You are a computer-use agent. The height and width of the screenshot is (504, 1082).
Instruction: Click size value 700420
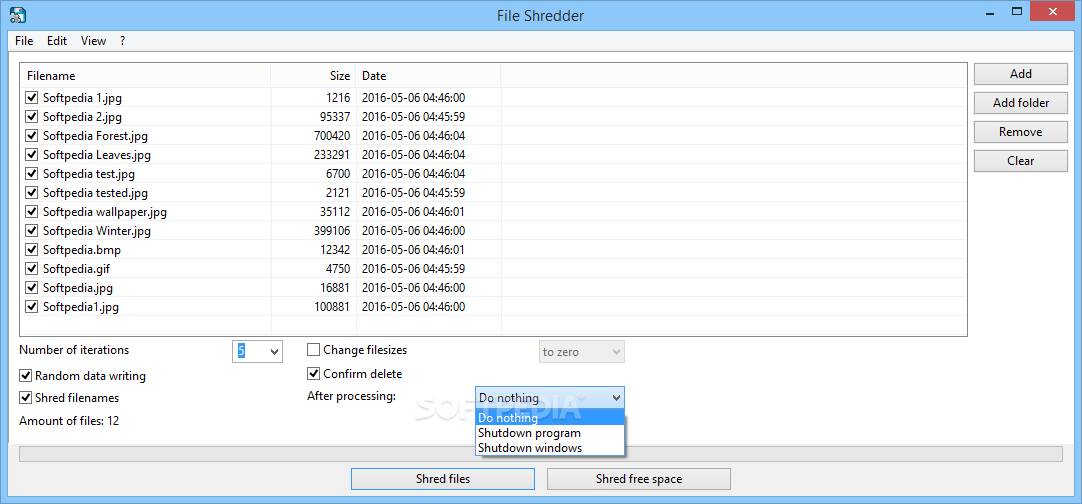pyautogui.click(x=332, y=135)
